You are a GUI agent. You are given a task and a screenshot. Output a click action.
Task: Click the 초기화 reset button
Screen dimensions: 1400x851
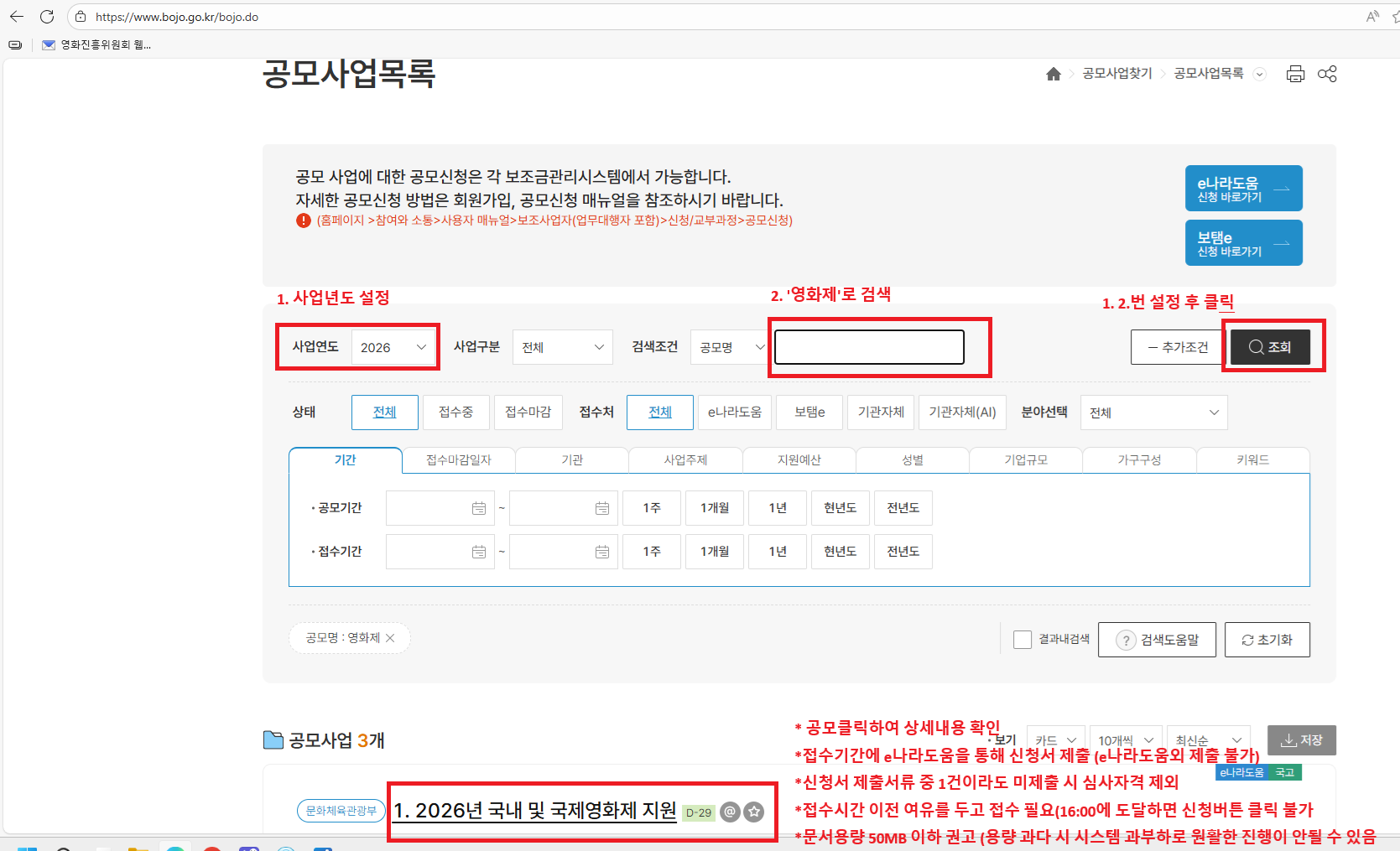click(1267, 640)
